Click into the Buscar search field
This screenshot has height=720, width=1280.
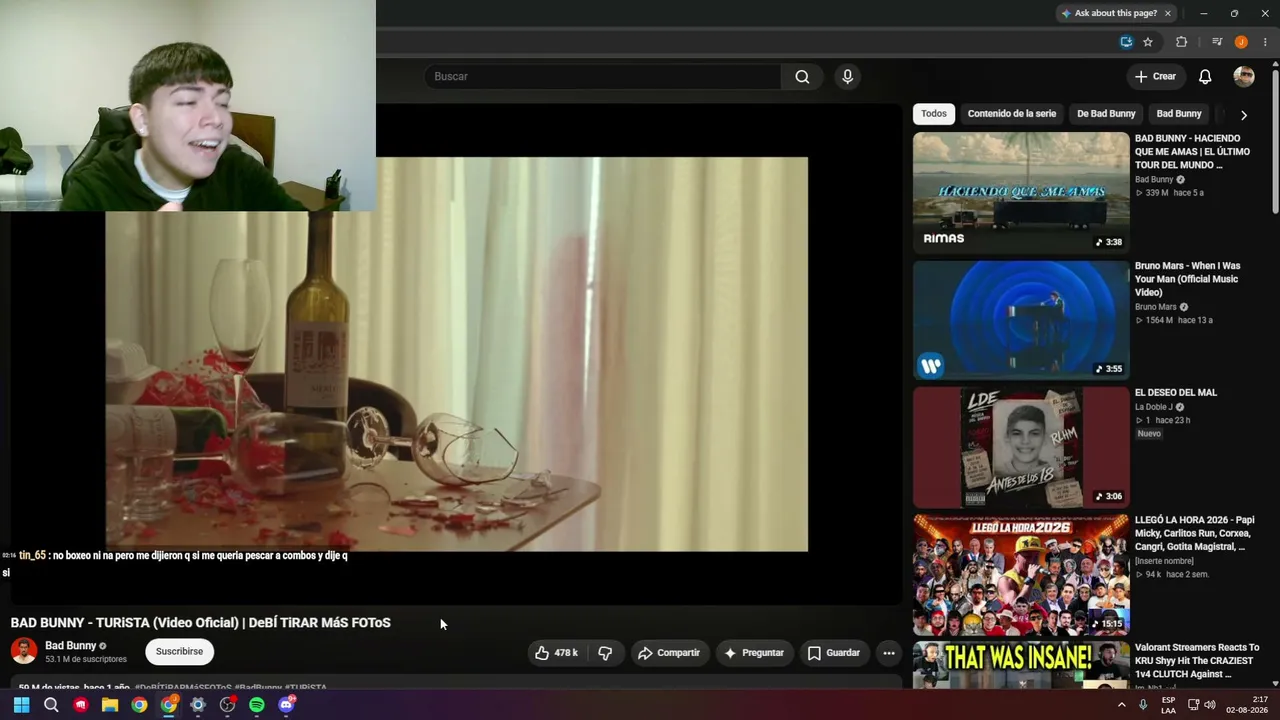coord(603,77)
